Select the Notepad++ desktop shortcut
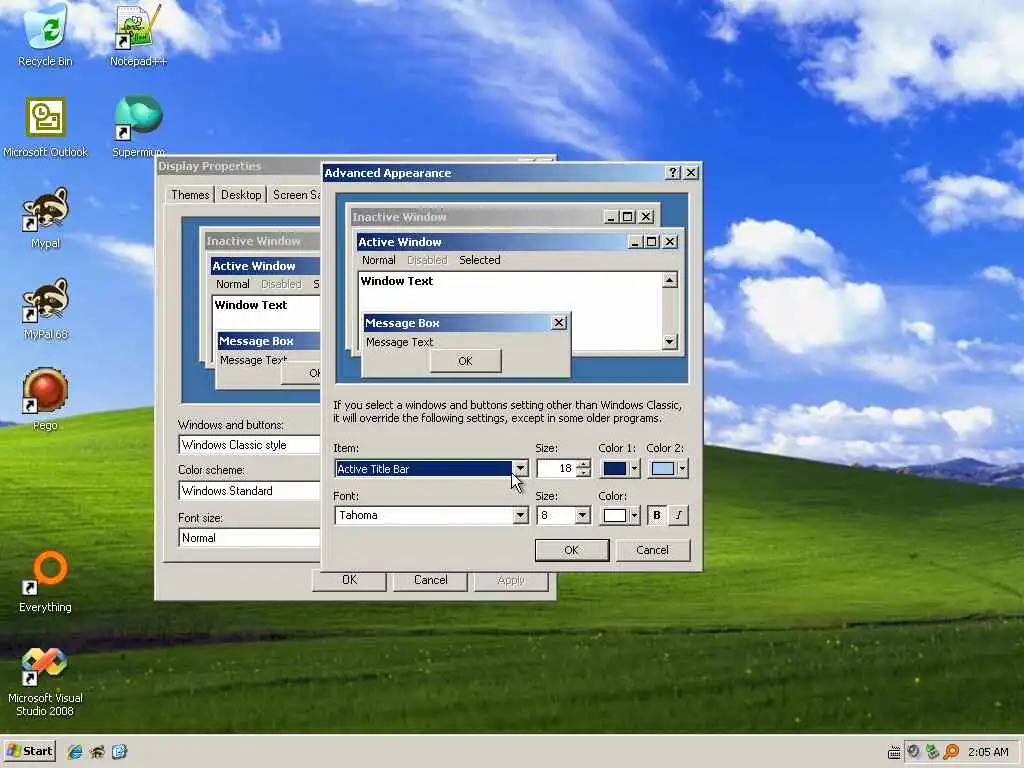 [x=138, y=36]
